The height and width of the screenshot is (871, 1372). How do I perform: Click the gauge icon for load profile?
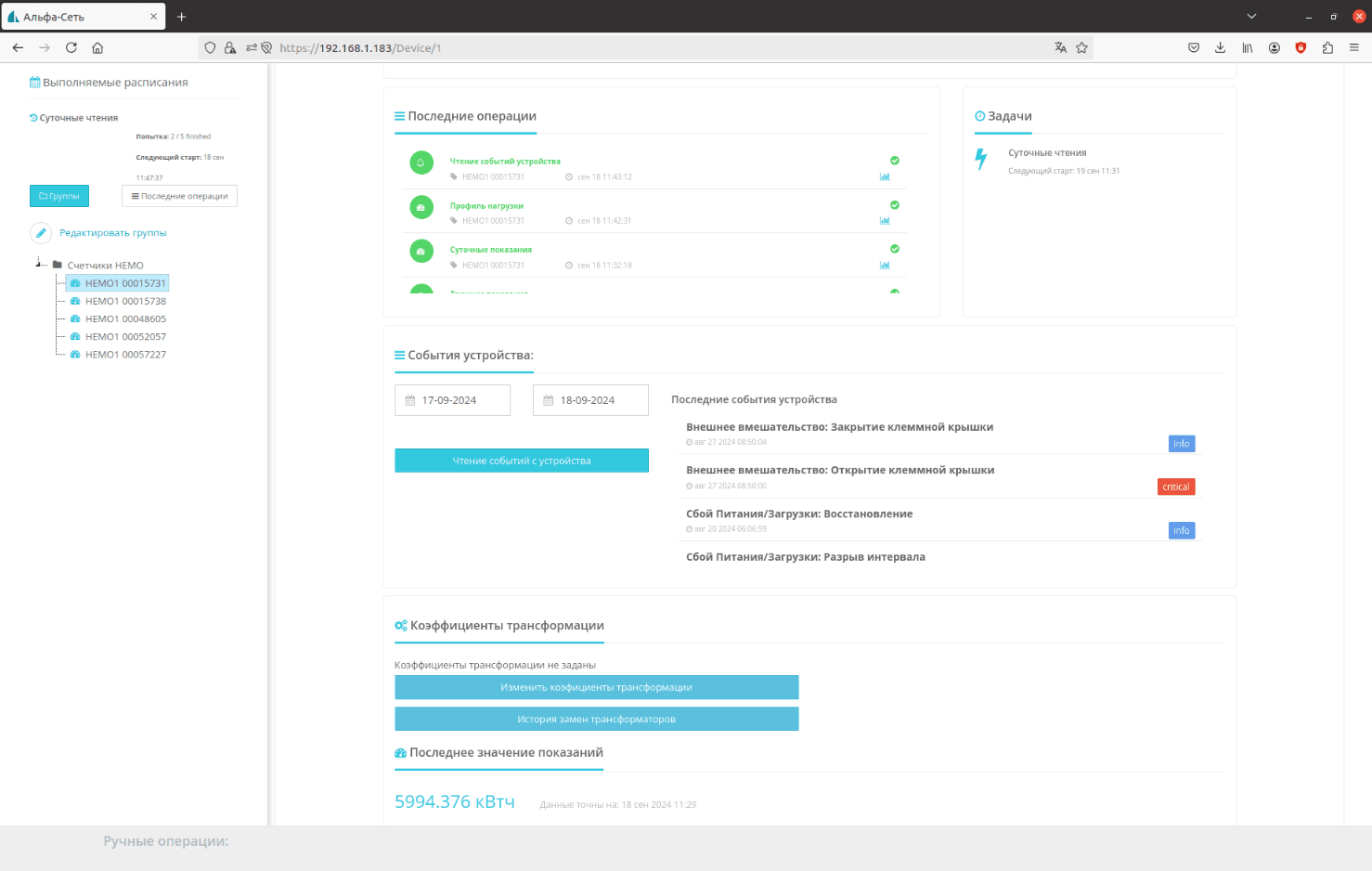pos(421,207)
